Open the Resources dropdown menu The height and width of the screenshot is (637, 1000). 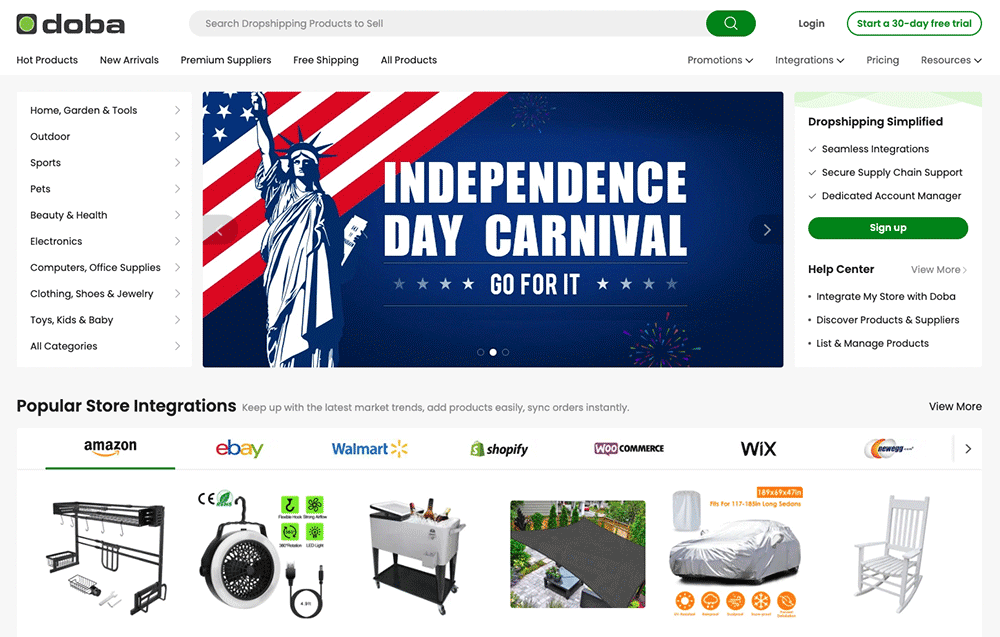point(951,60)
